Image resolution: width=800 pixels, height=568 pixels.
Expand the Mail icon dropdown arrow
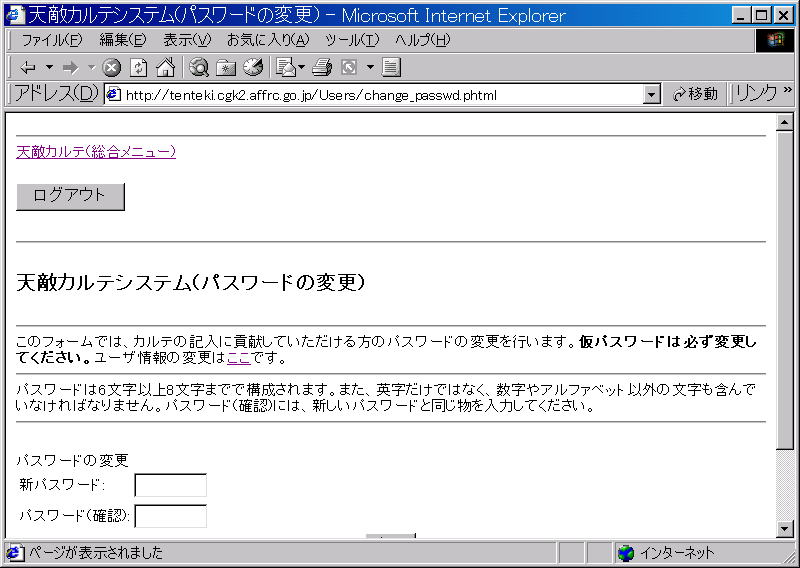[301, 68]
